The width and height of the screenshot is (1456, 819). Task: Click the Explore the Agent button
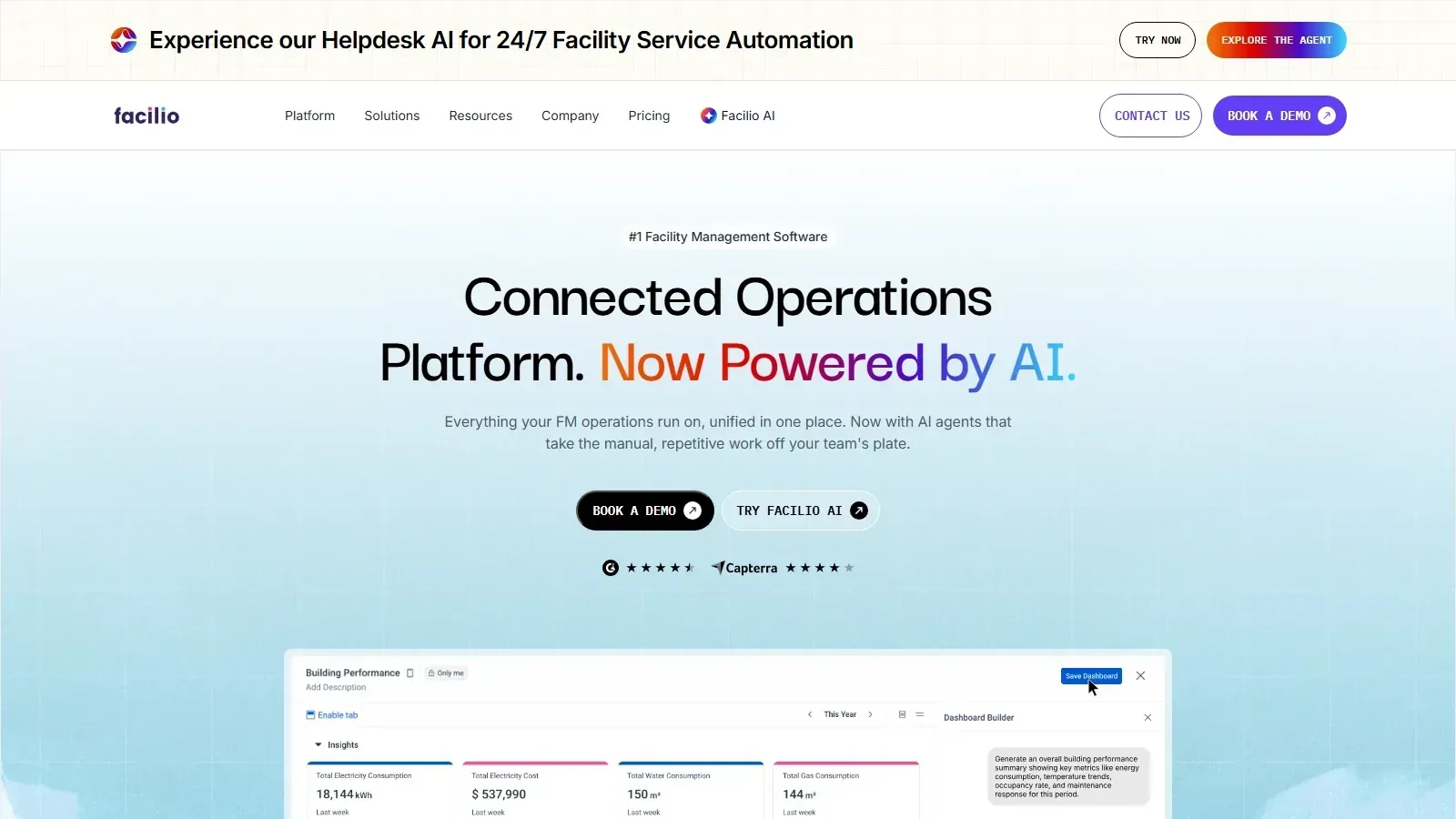click(1277, 40)
